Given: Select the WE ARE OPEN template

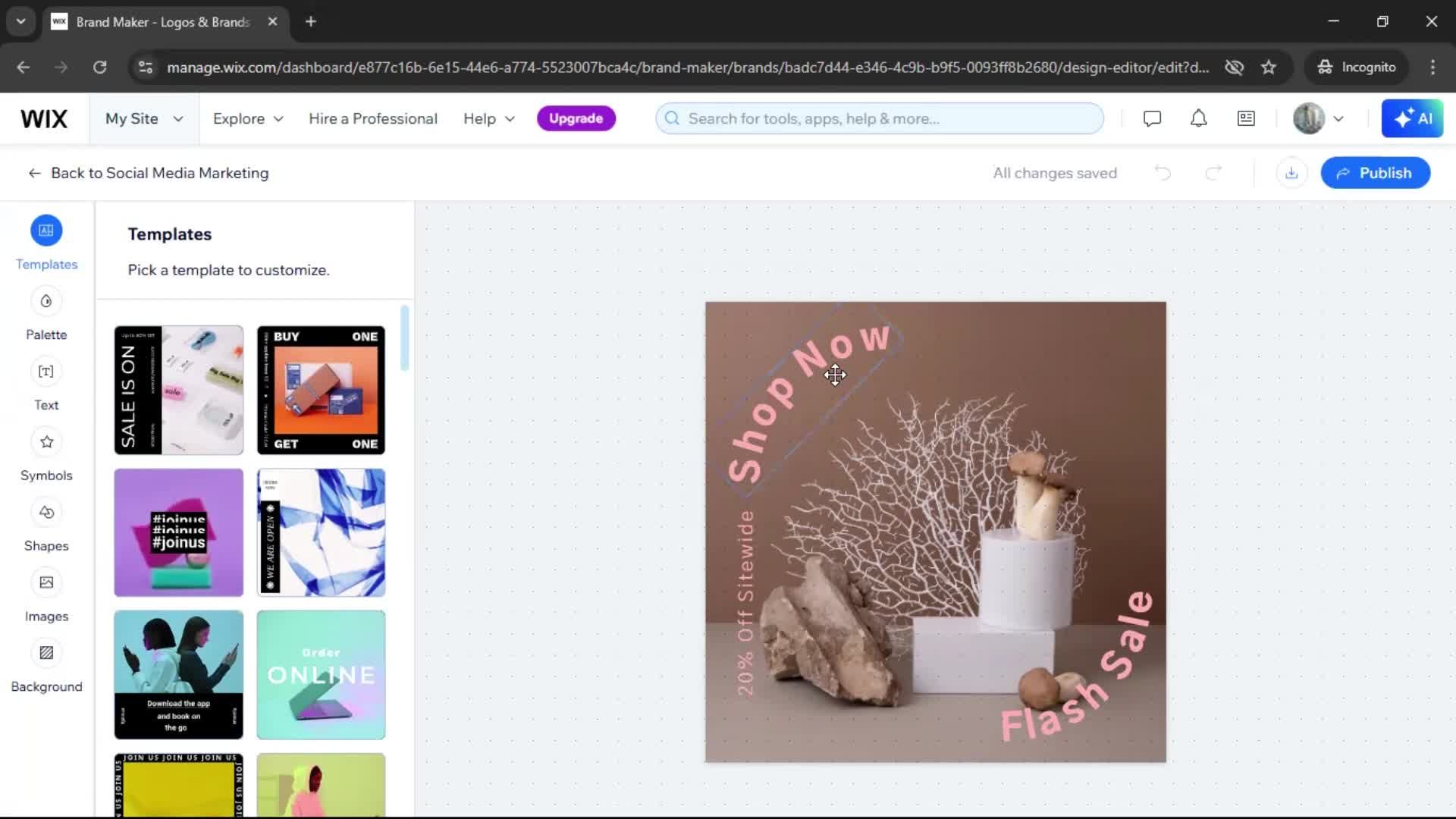Looking at the screenshot, I should [321, 532].
